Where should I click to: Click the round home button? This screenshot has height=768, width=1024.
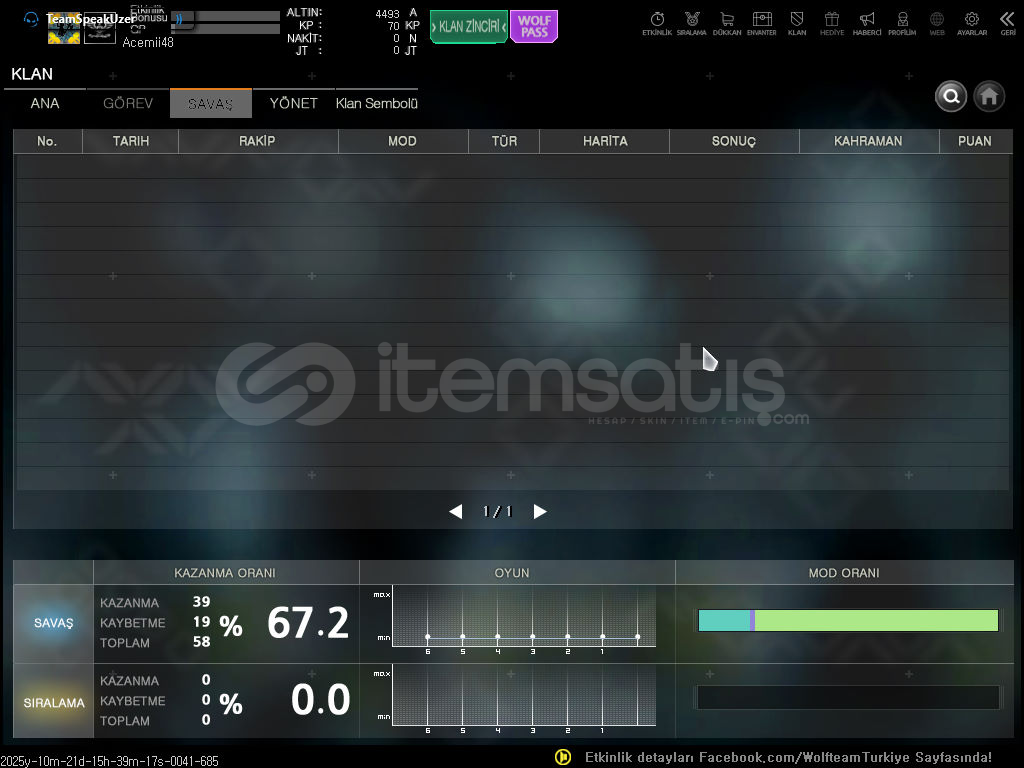(x=989, y=96)
